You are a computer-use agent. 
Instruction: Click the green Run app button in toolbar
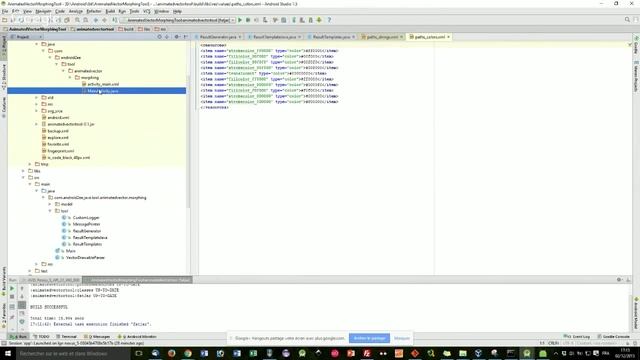[x=240, y=20]
